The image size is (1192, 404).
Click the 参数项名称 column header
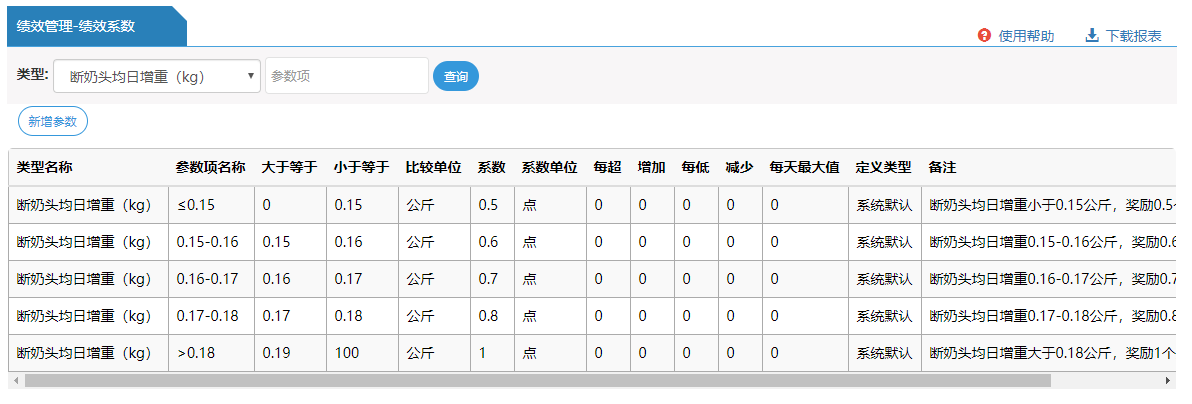pyautogui.click(x=210, y=167)
